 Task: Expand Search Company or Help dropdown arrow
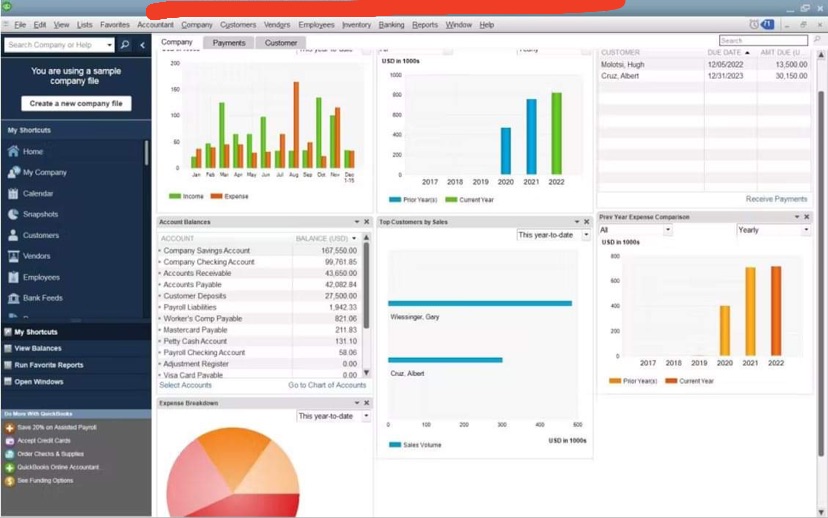coord(109,45)
